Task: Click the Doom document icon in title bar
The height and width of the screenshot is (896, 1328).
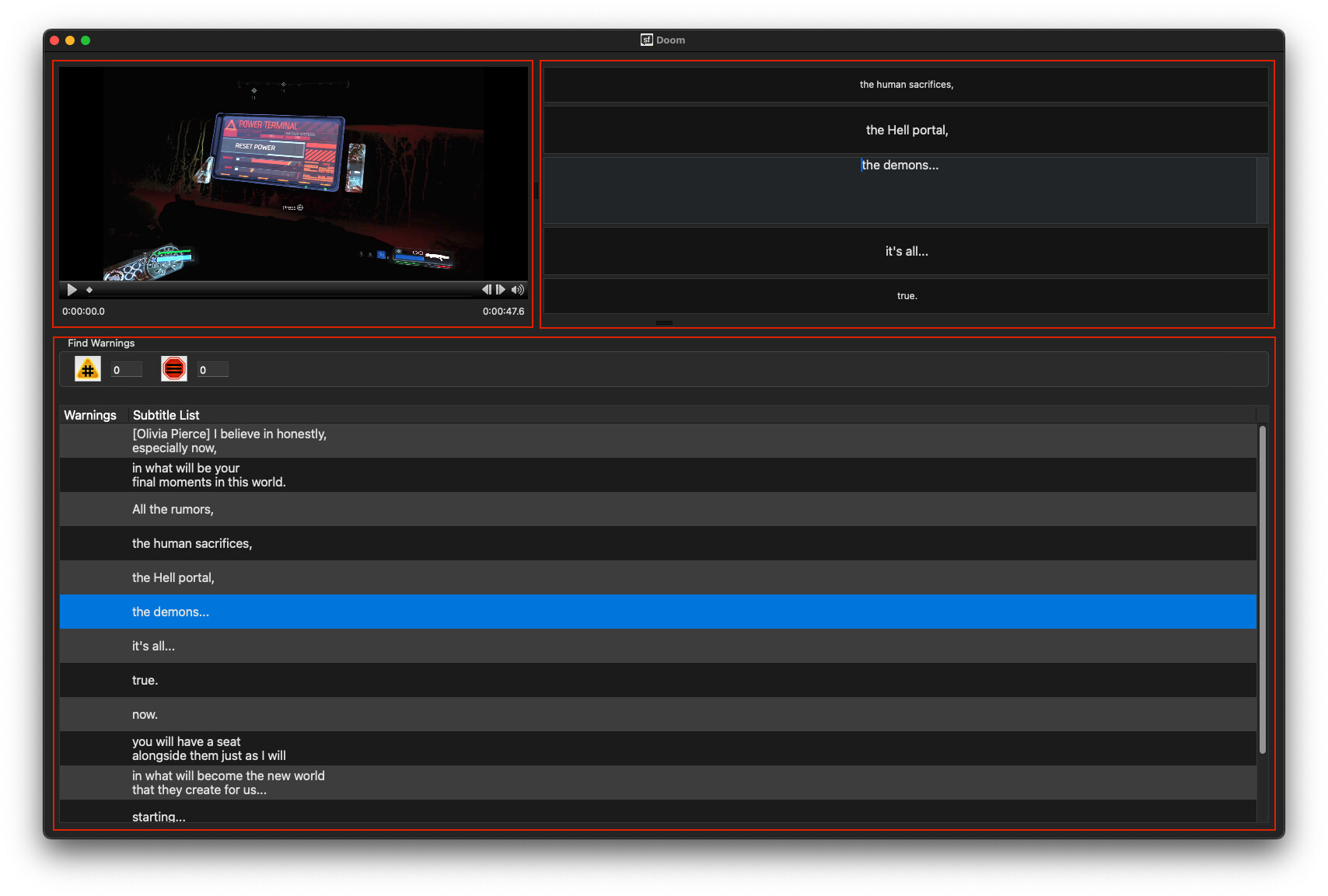Action: 646,40
